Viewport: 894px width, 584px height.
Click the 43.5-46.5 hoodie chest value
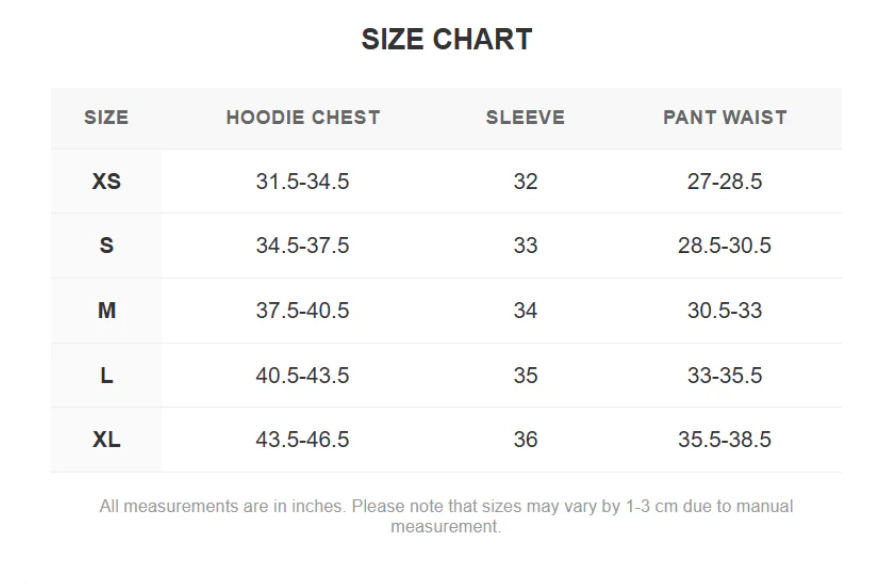303,440
